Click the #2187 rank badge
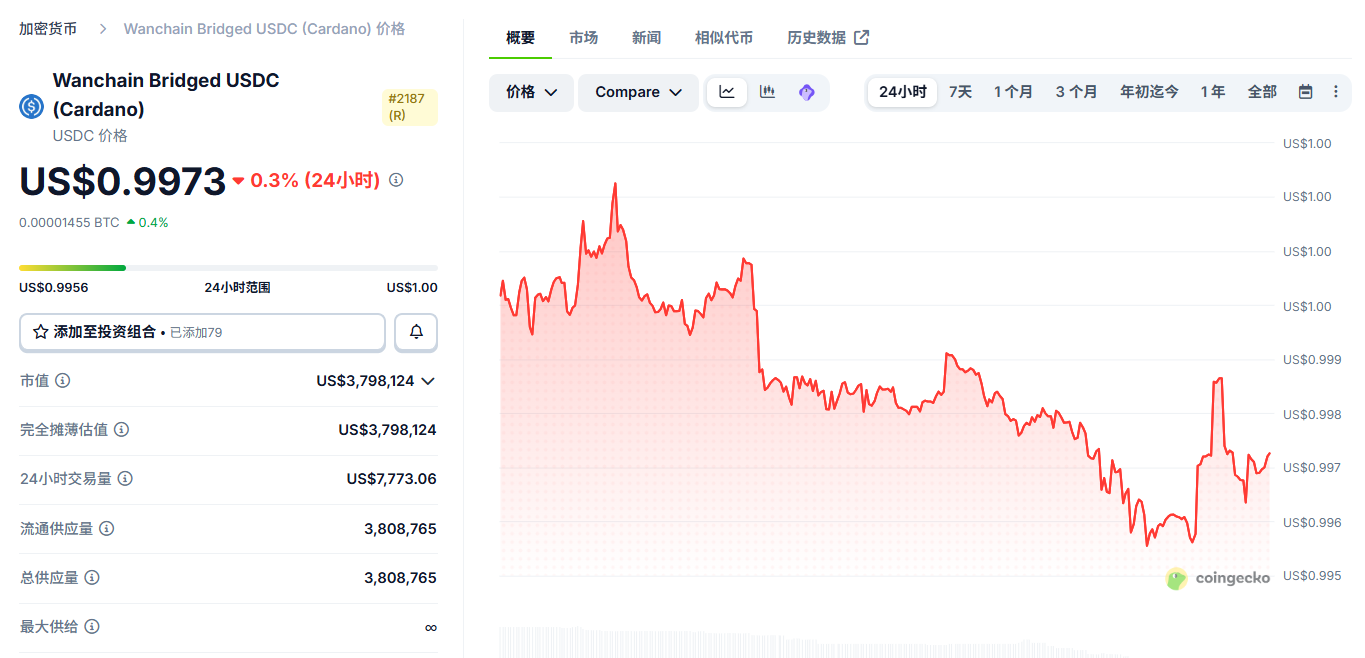Screen dimensions: 1365x658 409,107
